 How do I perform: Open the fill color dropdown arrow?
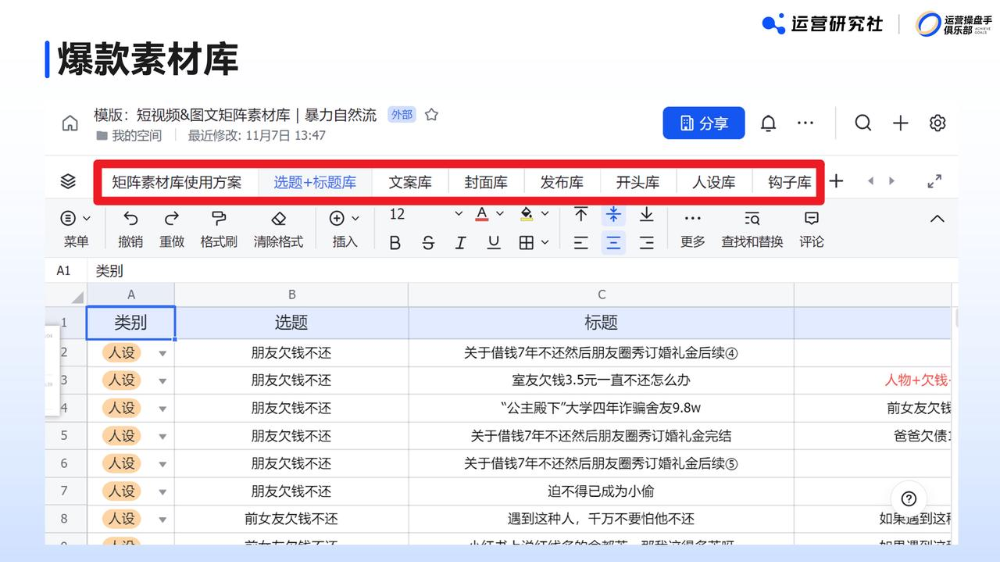(545, 214)
